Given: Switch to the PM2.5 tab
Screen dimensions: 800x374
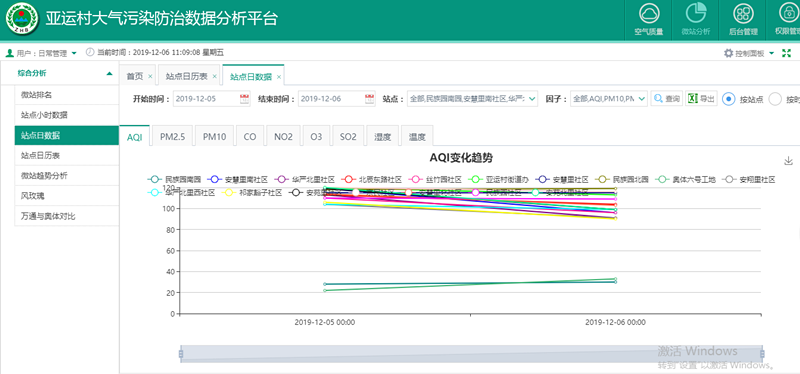Looking at the screenshot, I should 172,137.
